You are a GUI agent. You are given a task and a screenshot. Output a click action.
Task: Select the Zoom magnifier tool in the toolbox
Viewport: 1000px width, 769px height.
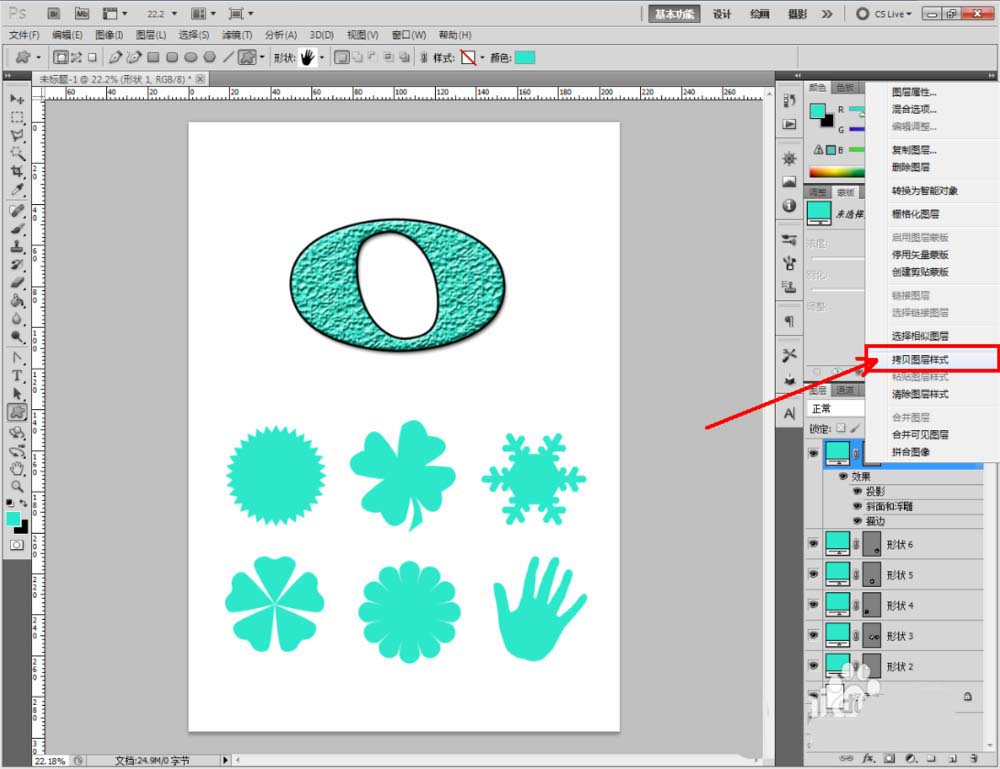pos(17,487)
